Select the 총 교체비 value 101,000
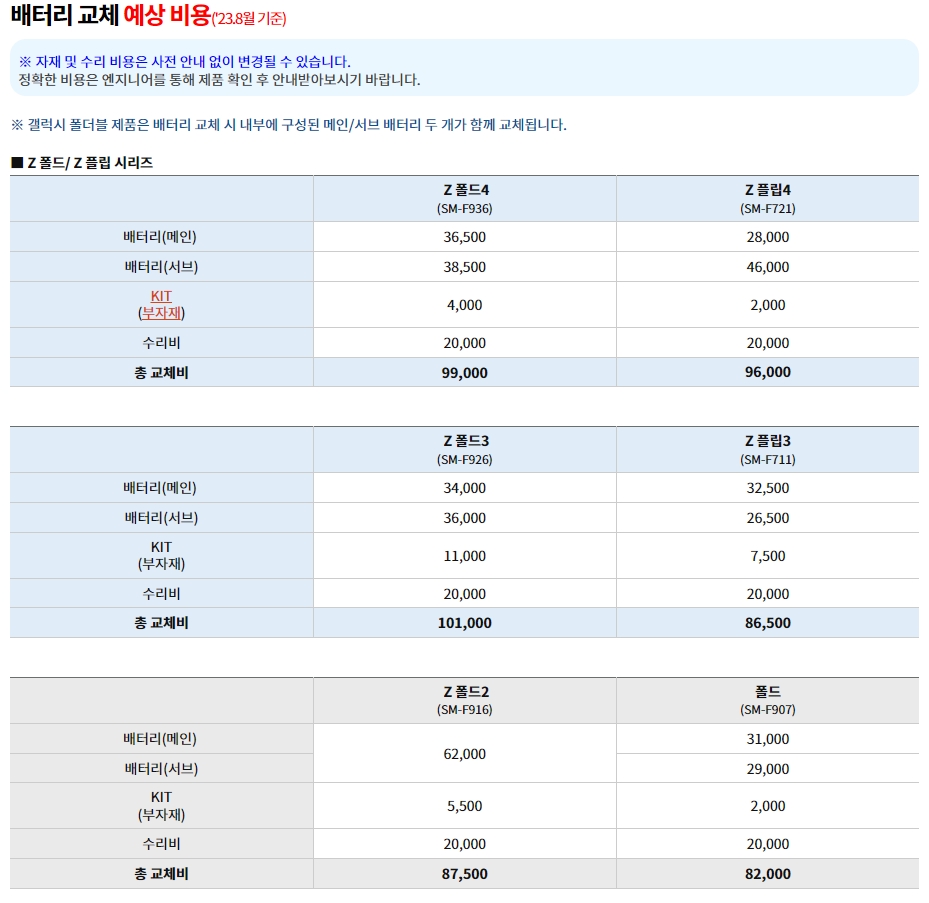 463,622
